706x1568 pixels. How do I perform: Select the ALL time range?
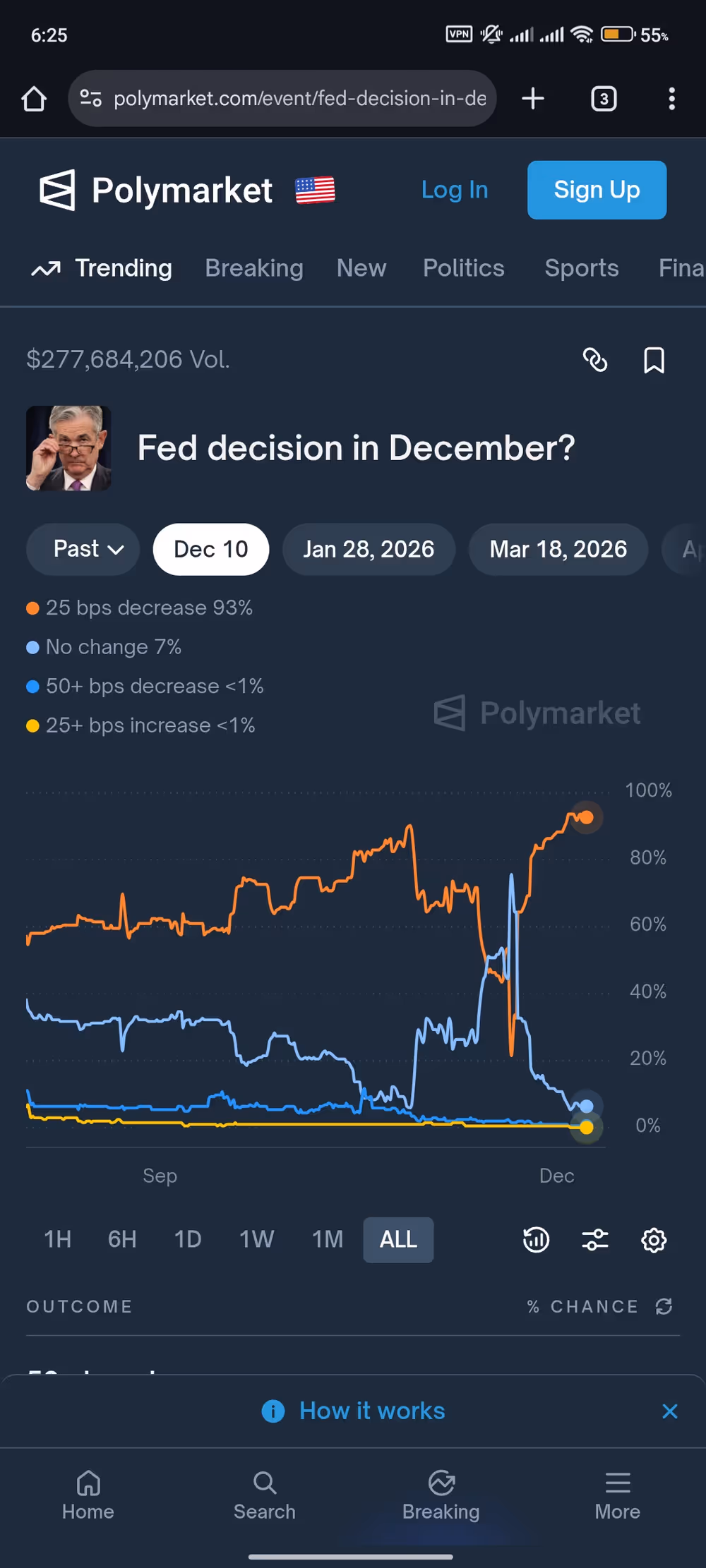point(398,1240)
